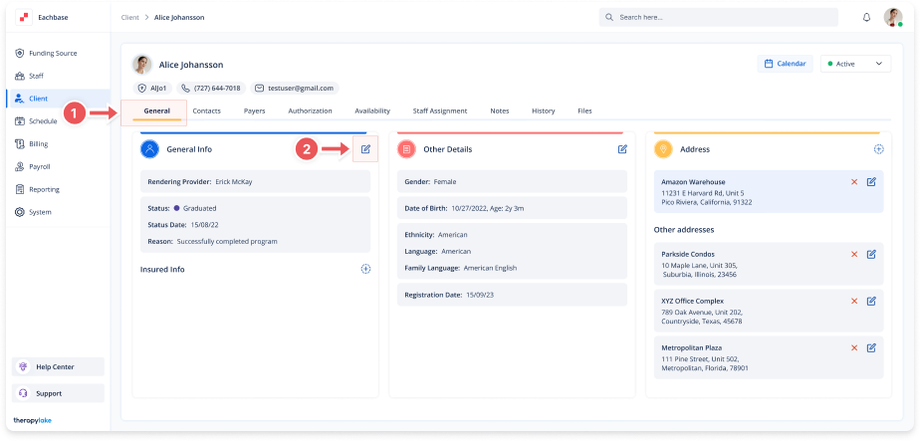Select the Staff Assignment tab
This screenshot has width=920, height=441.
(440, 111)
